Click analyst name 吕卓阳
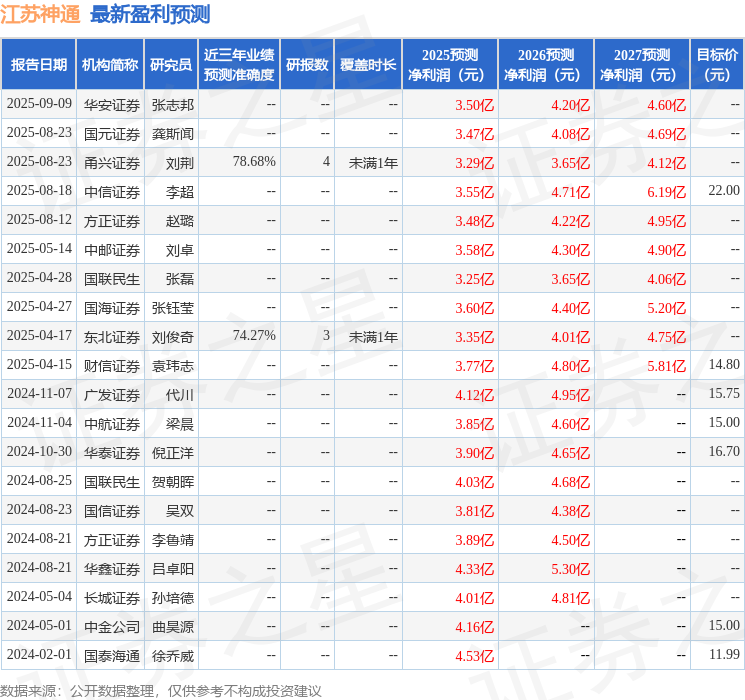 point(172,569)
